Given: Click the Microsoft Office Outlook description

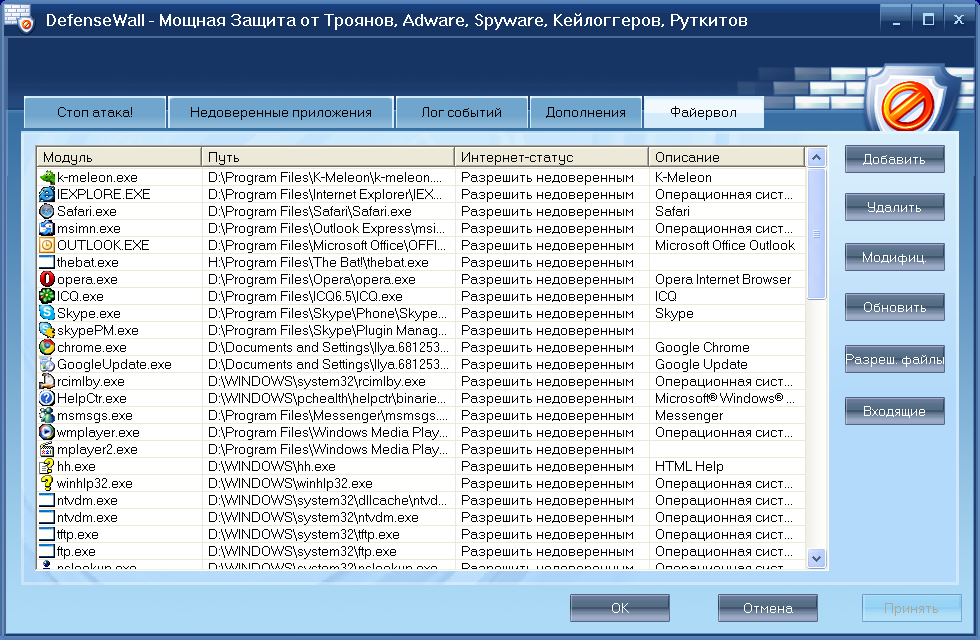Looking at the screenshot, I should 724,245.
